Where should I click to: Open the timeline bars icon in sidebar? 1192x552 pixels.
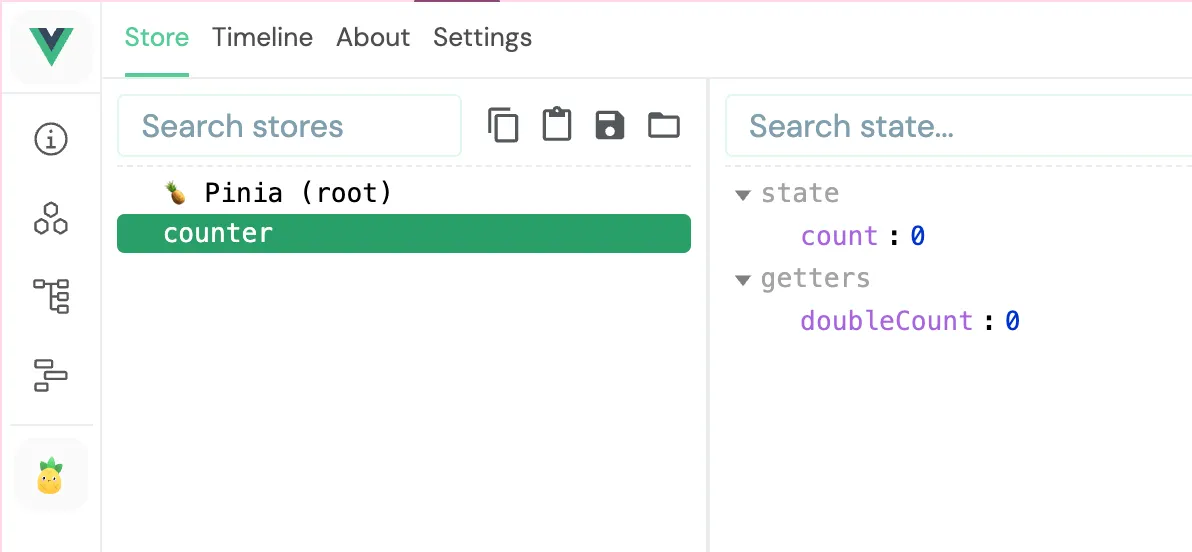click(51, 376)
